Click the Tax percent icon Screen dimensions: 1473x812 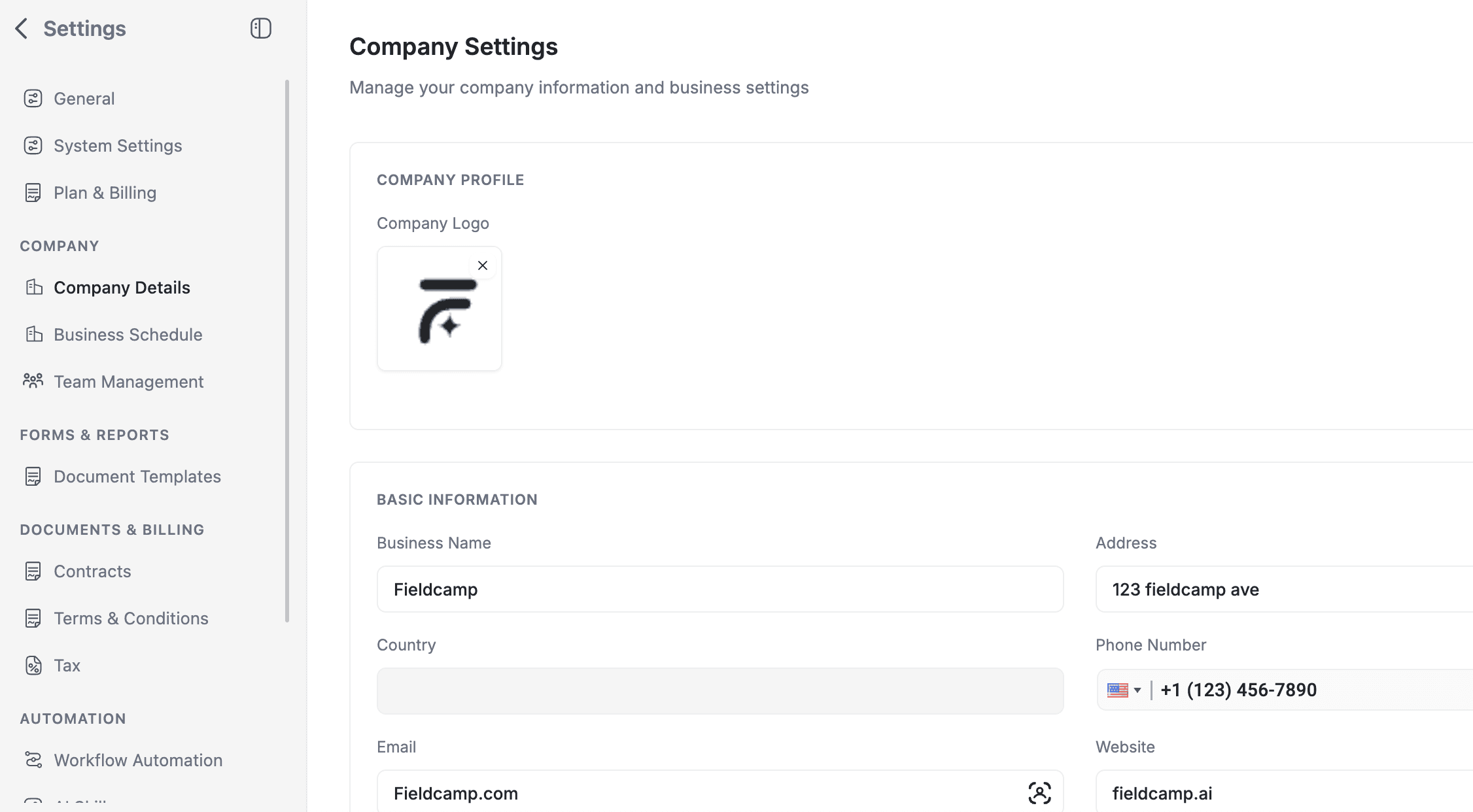pos(33,665)
